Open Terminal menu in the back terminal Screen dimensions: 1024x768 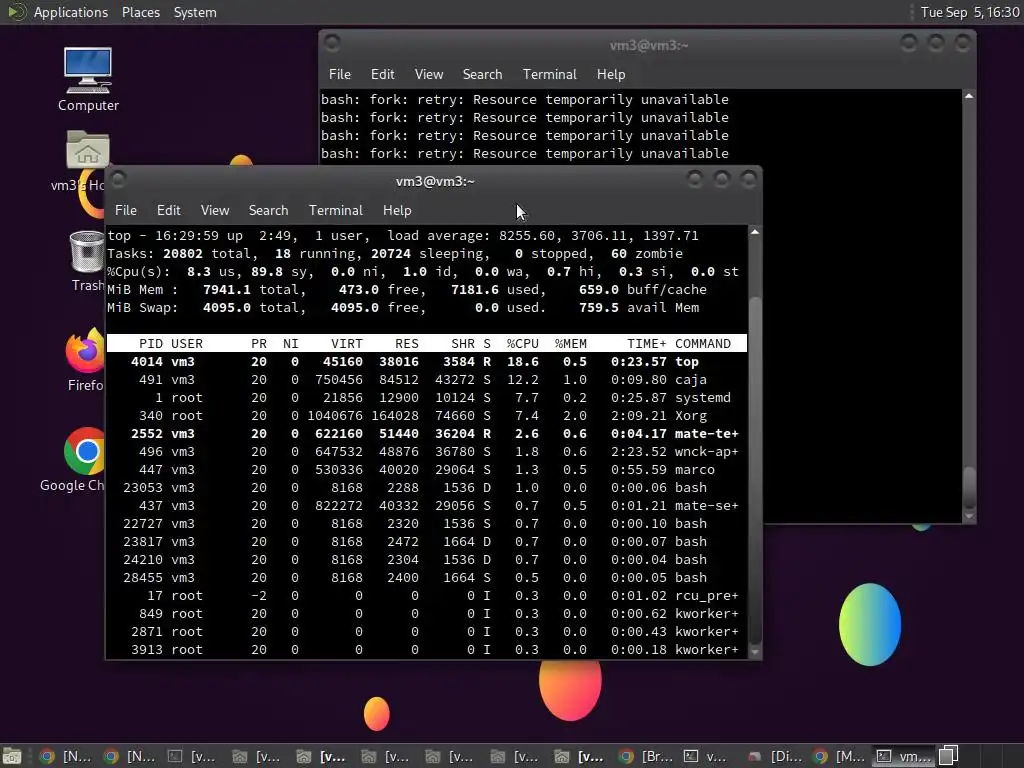550,74
